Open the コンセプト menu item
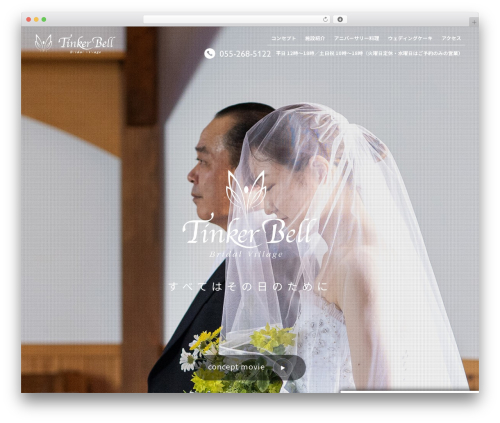 tap(283, 38)
